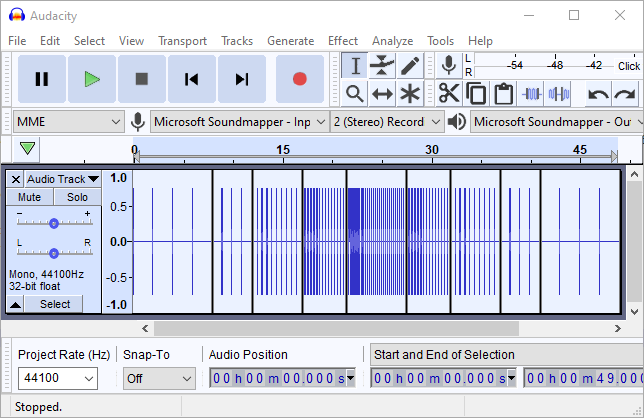Screen dimensions: 644x418
Task: Stop playback using the Stop button
Action: [x=142, y=79]
